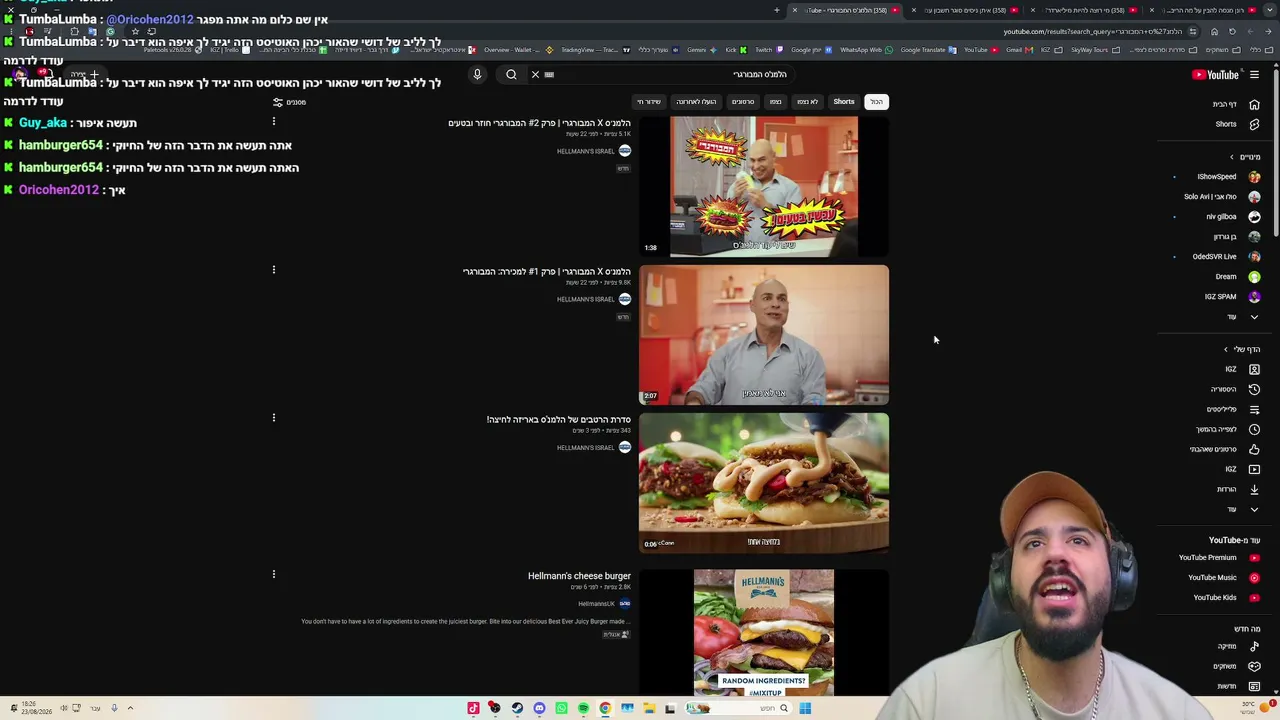
Task: Open Steam from the taskbar
Action: 517,708
